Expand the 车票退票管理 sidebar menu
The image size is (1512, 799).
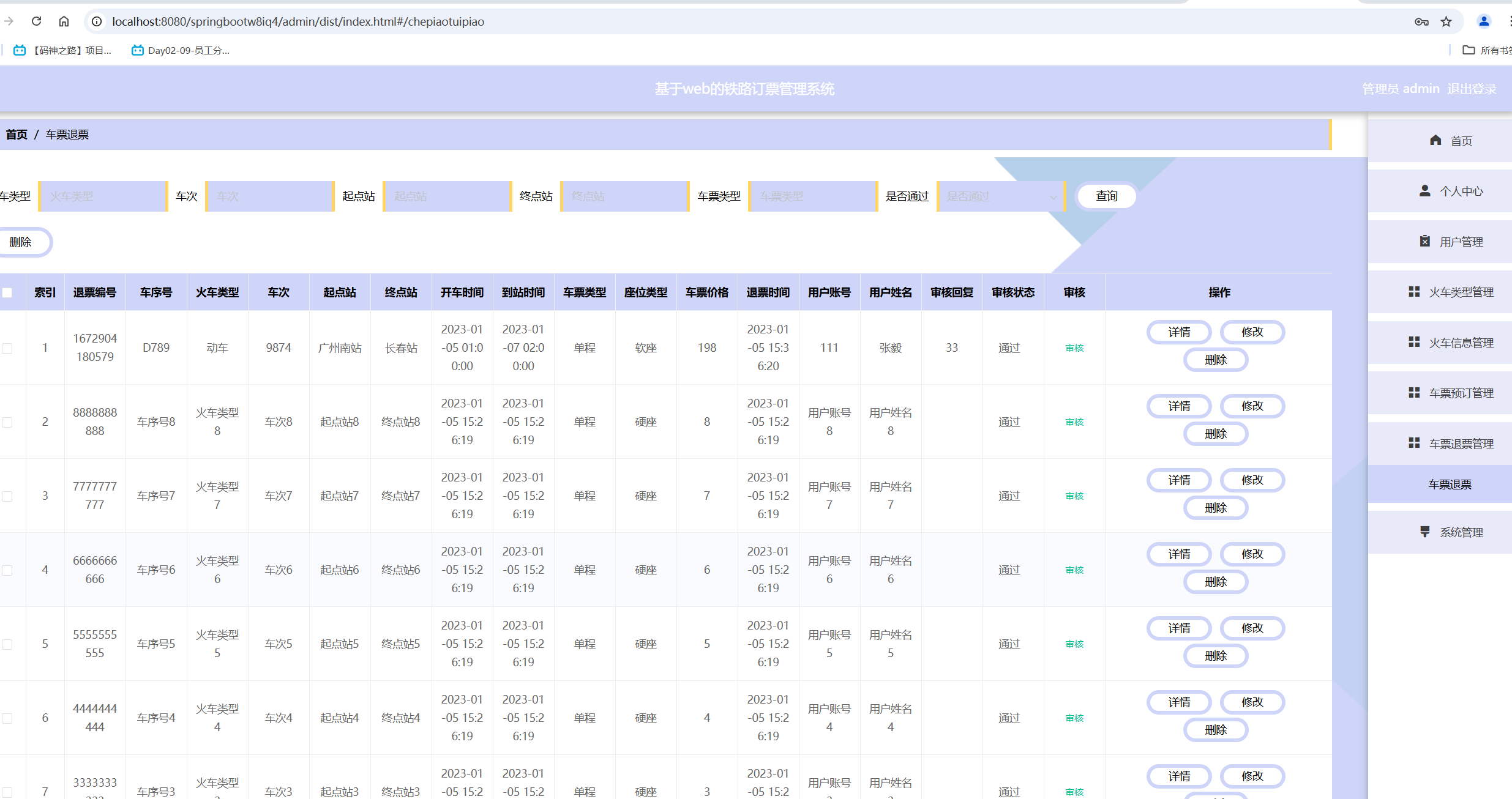coord(1461,444)
